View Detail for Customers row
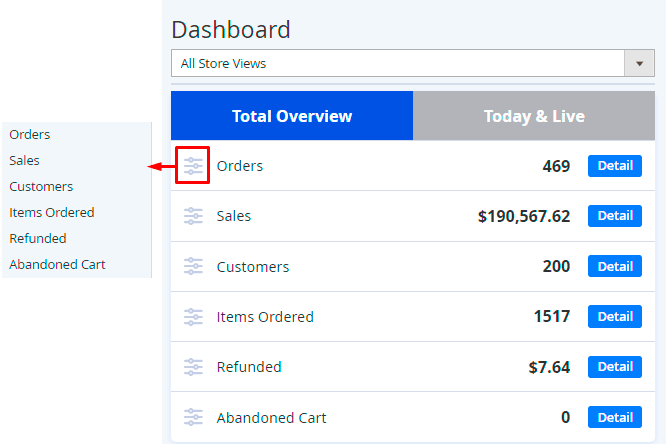 [614, 267]
